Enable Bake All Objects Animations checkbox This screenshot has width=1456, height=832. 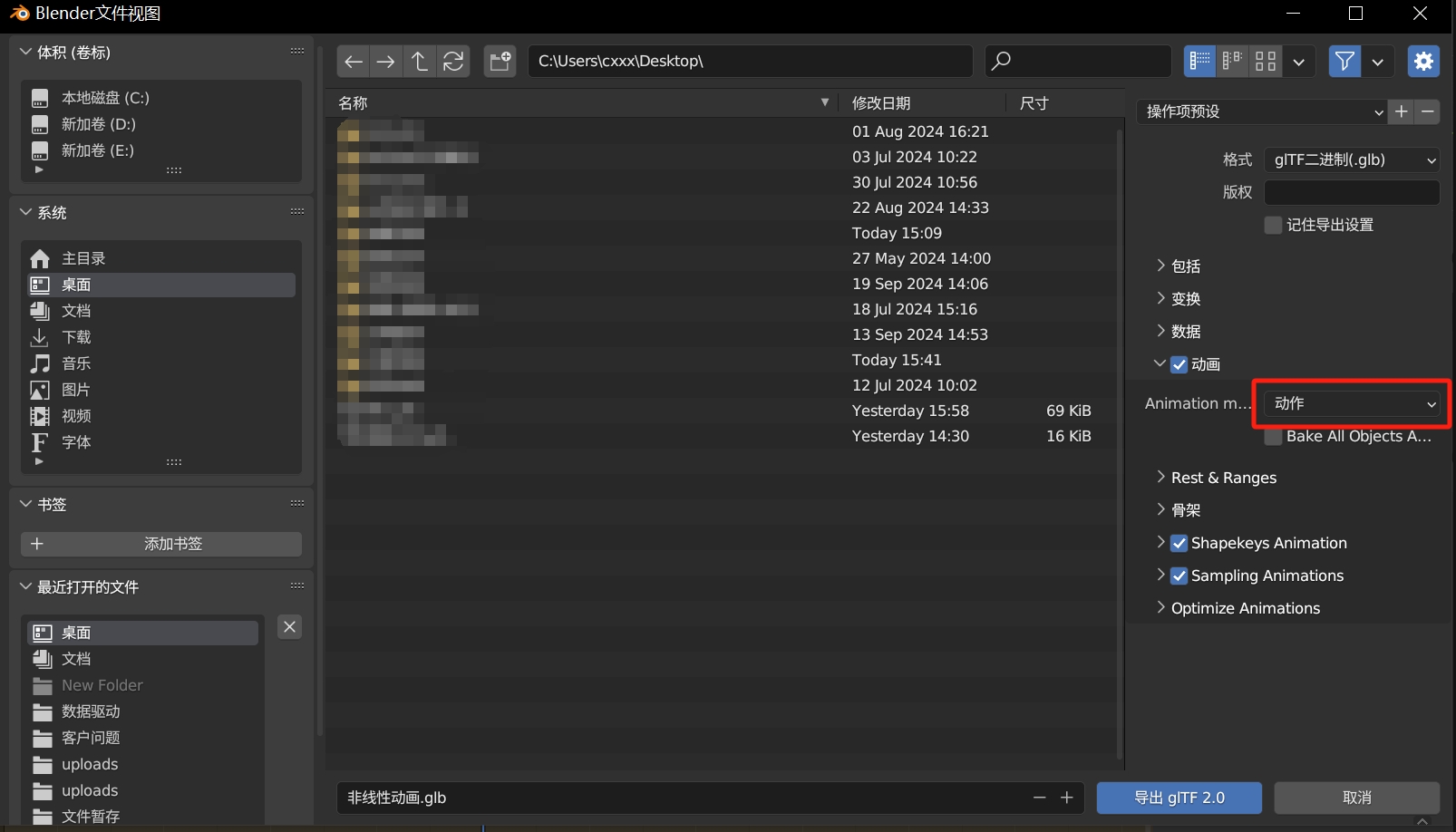tap(1274, 437)
